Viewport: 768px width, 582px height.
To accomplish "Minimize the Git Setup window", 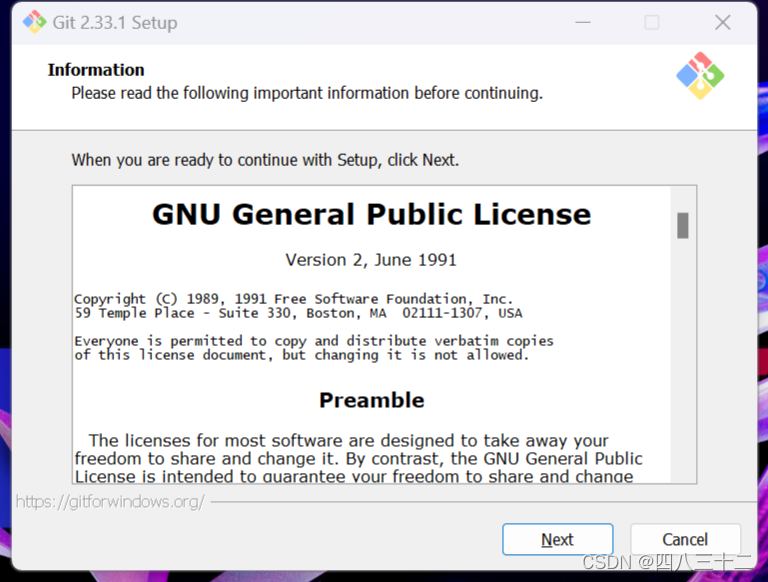I will (583, 23).
